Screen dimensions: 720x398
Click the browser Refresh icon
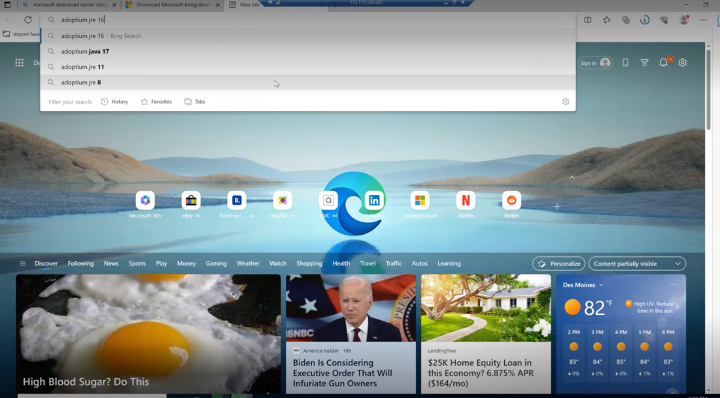(x=28, y=20)
